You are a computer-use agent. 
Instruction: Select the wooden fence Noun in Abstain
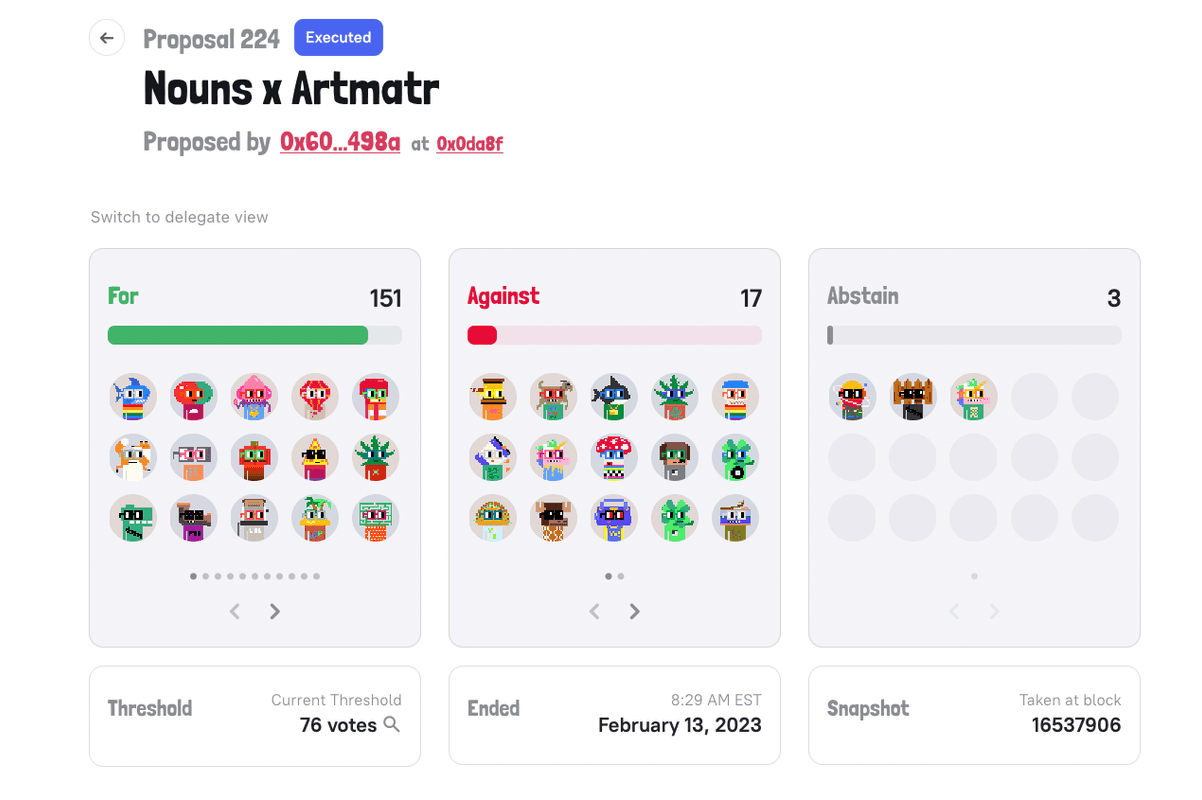tap(913, 397)
